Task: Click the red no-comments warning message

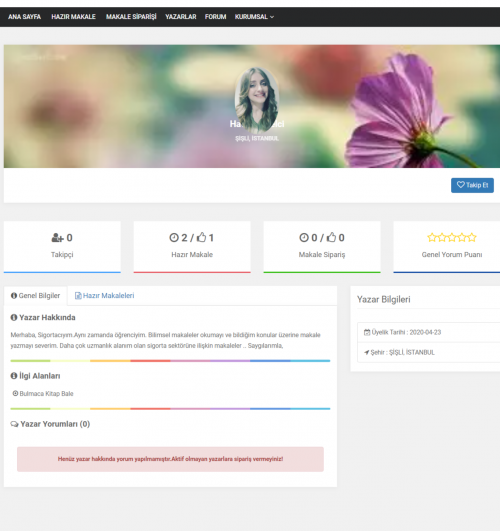Action: [170, 459]
